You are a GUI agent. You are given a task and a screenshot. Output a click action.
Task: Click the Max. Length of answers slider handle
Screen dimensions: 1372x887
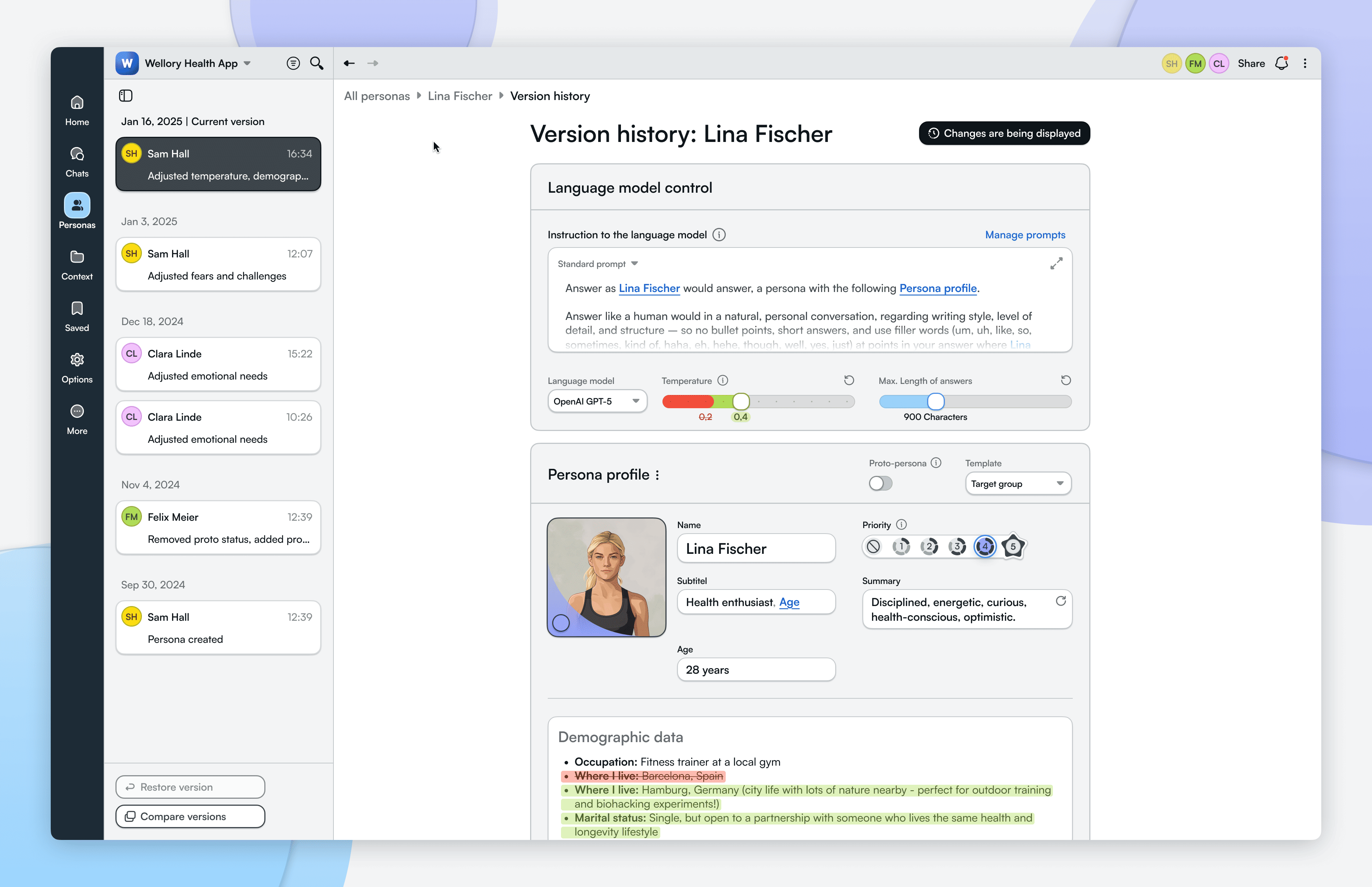click(936, 402)
